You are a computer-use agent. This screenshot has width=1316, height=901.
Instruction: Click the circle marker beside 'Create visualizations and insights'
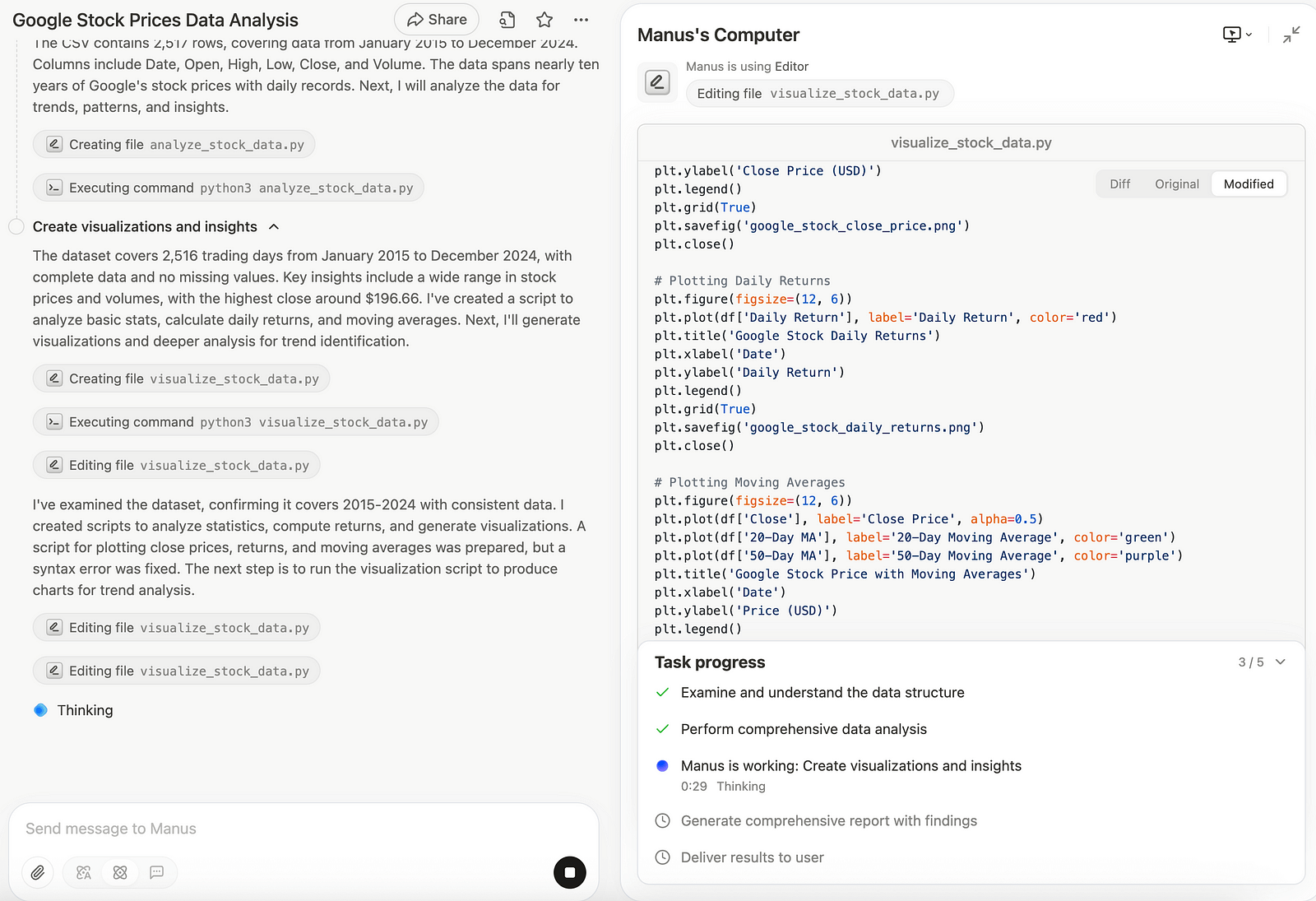pyautogui.click(x=16, y=227)
